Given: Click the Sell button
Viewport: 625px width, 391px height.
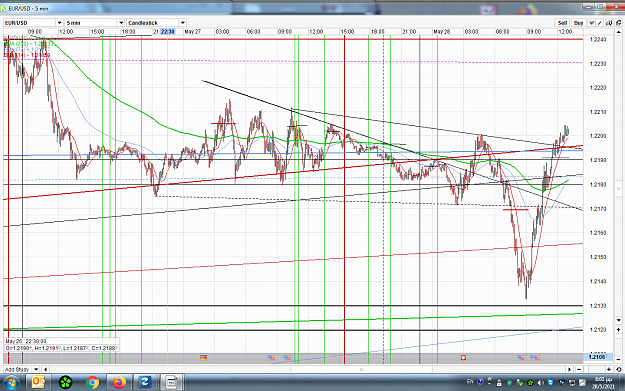Looking at the screenshot, I should tap(562, 23).
